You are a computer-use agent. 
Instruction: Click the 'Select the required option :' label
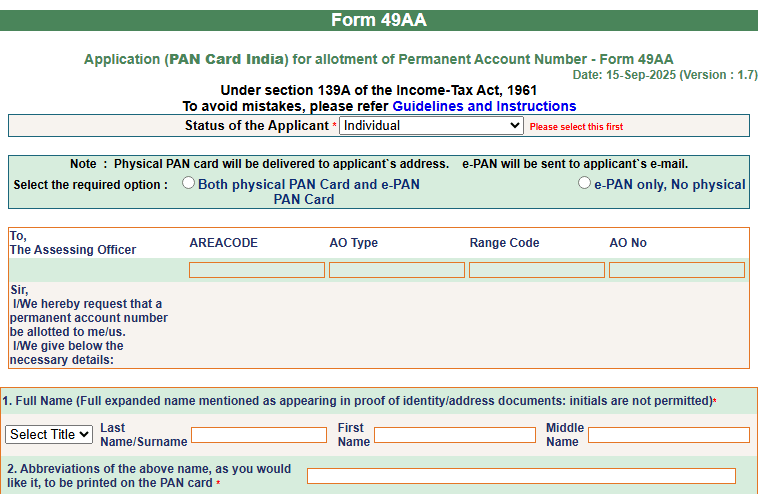click(91, 185)
